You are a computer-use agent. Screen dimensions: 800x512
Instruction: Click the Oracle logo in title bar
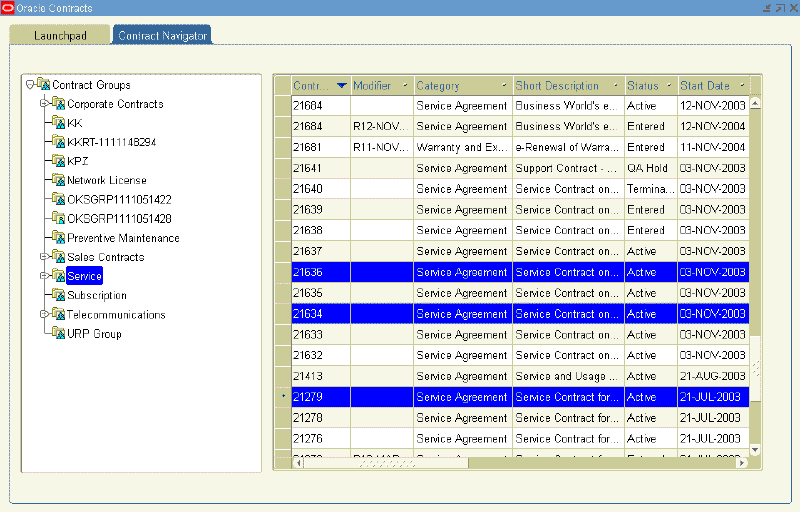tap(8, 8)
